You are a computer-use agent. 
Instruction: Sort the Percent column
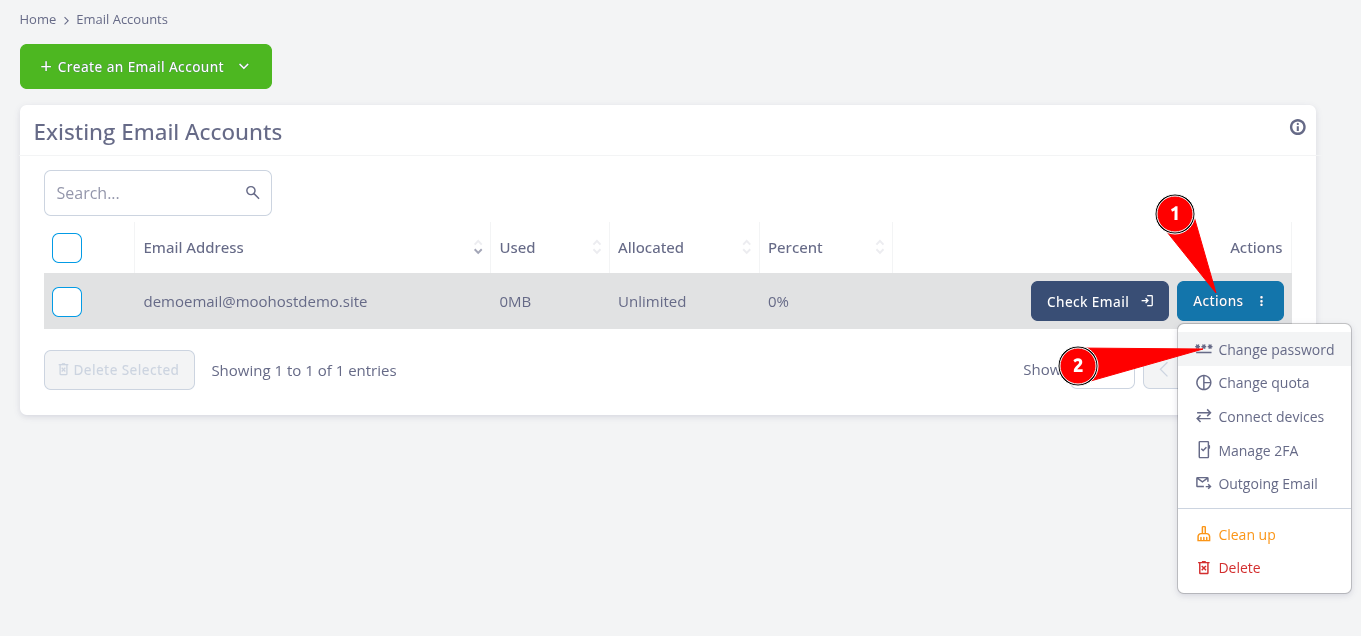(879, 248)
